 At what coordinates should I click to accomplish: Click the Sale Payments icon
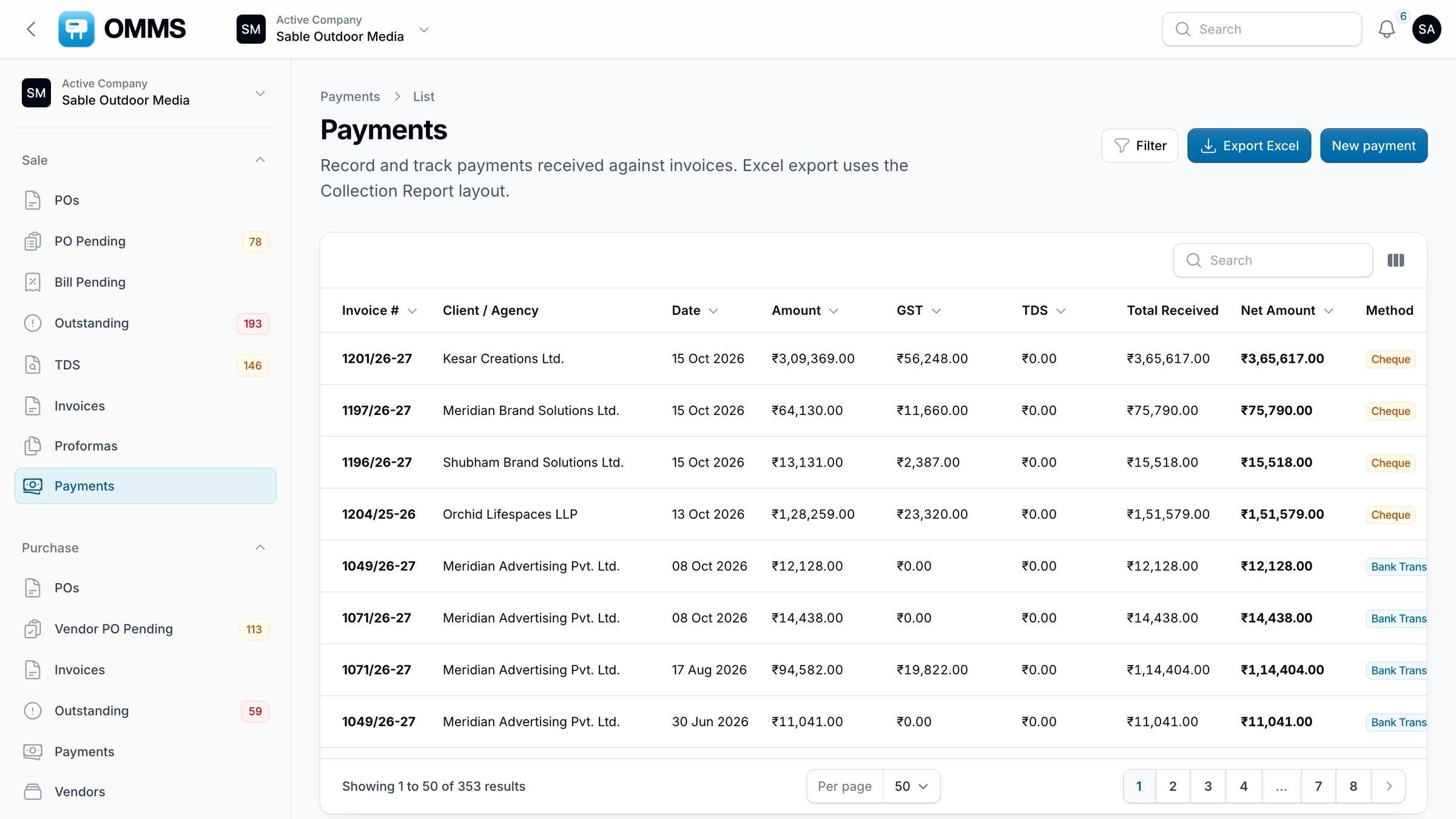point(33,486)
